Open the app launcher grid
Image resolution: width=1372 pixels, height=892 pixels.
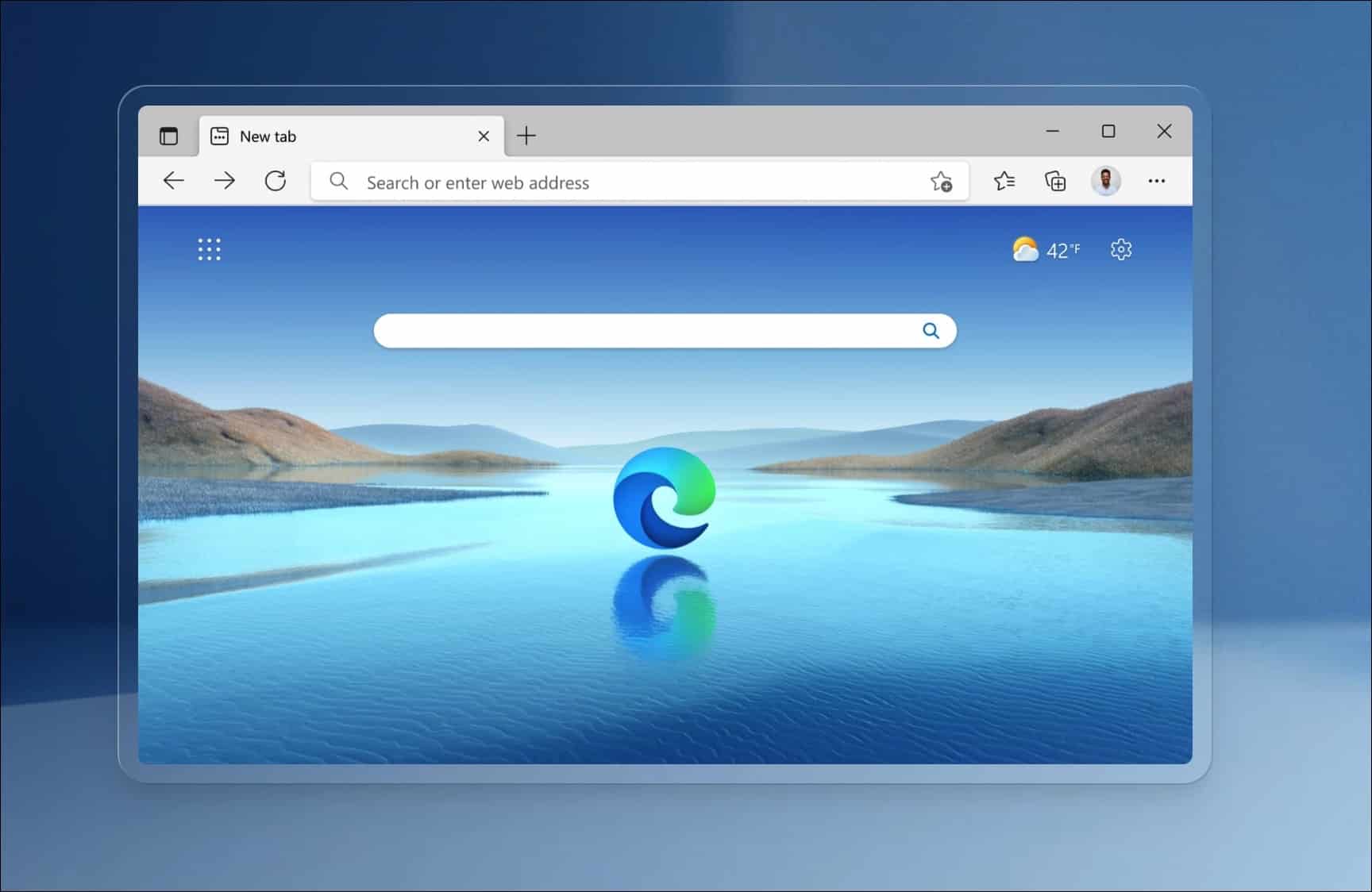209,249
